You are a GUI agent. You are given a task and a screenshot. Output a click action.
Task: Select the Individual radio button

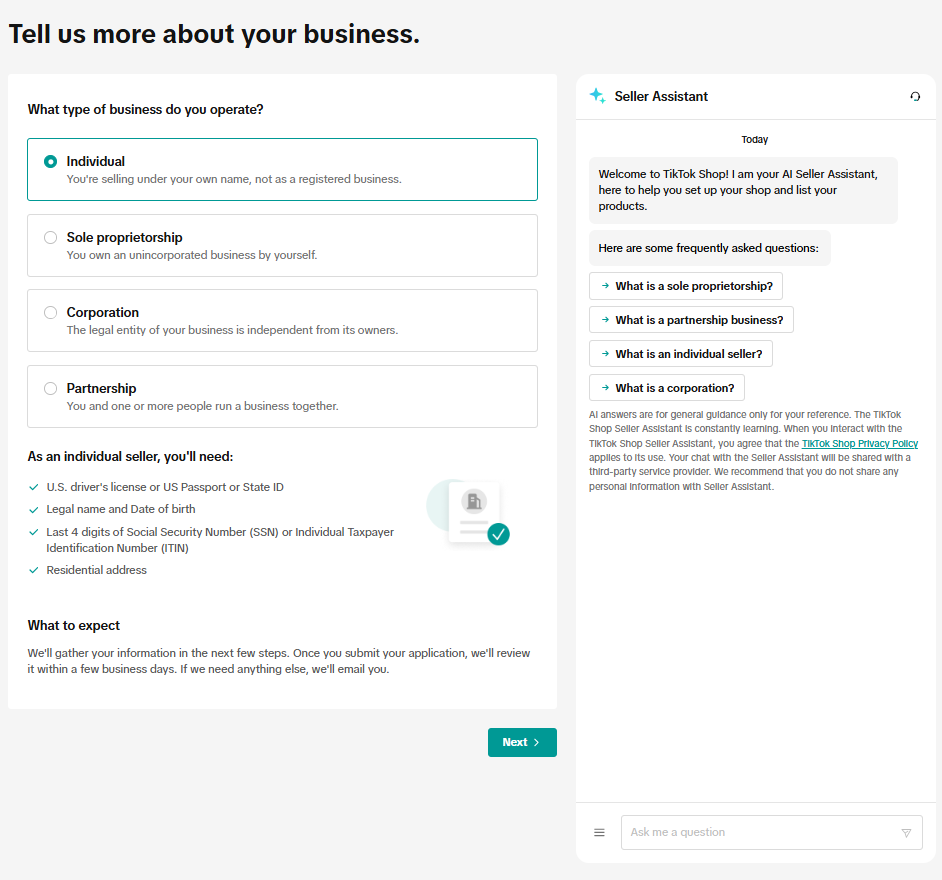[51, 161]
